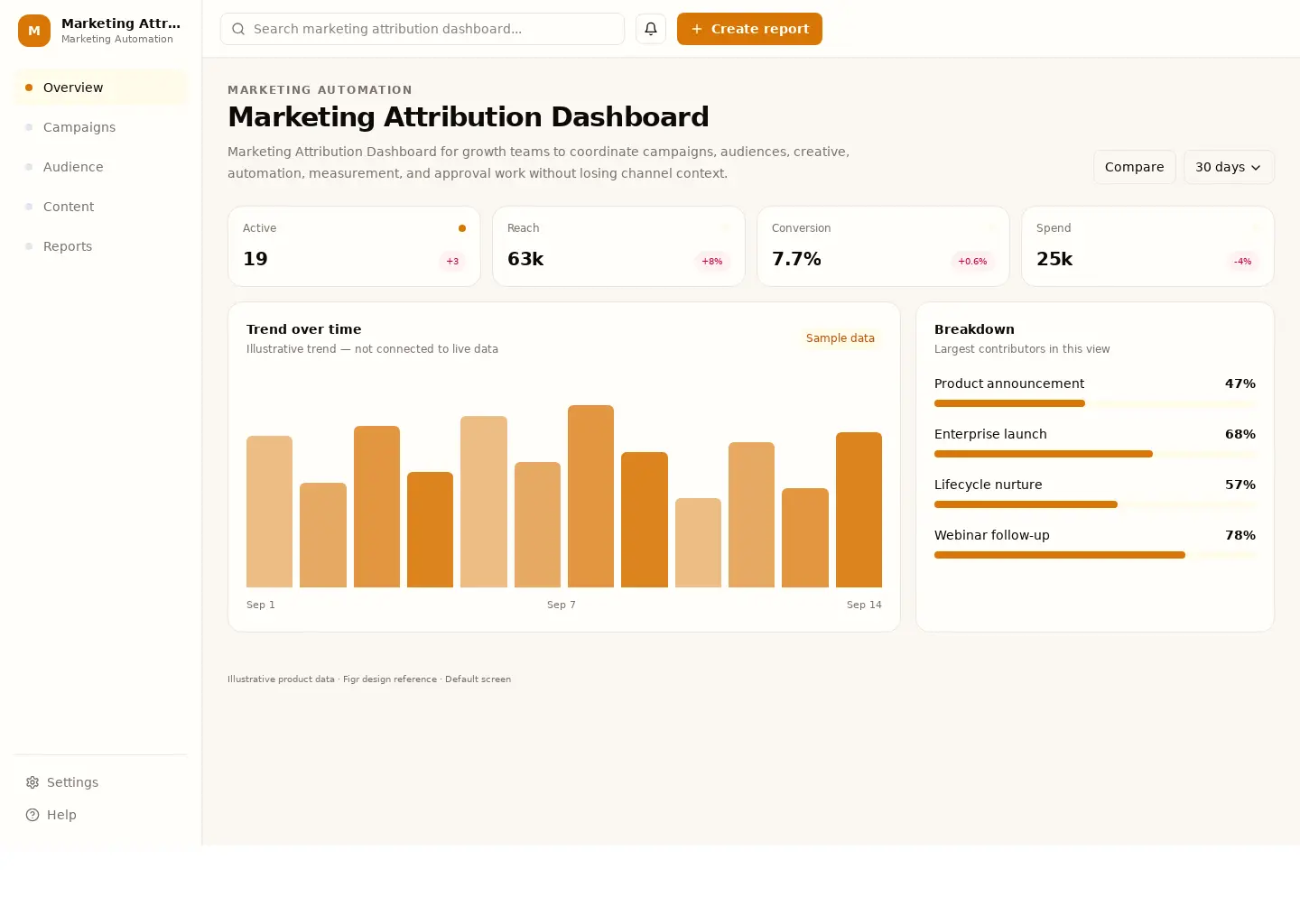1300x924 pixels.
Task: Click the Settings gear icon
Action: point(32,782)
